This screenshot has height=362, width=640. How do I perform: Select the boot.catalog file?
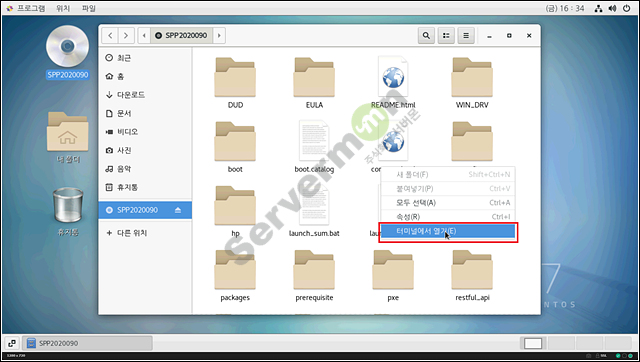(x=314, y=142)
